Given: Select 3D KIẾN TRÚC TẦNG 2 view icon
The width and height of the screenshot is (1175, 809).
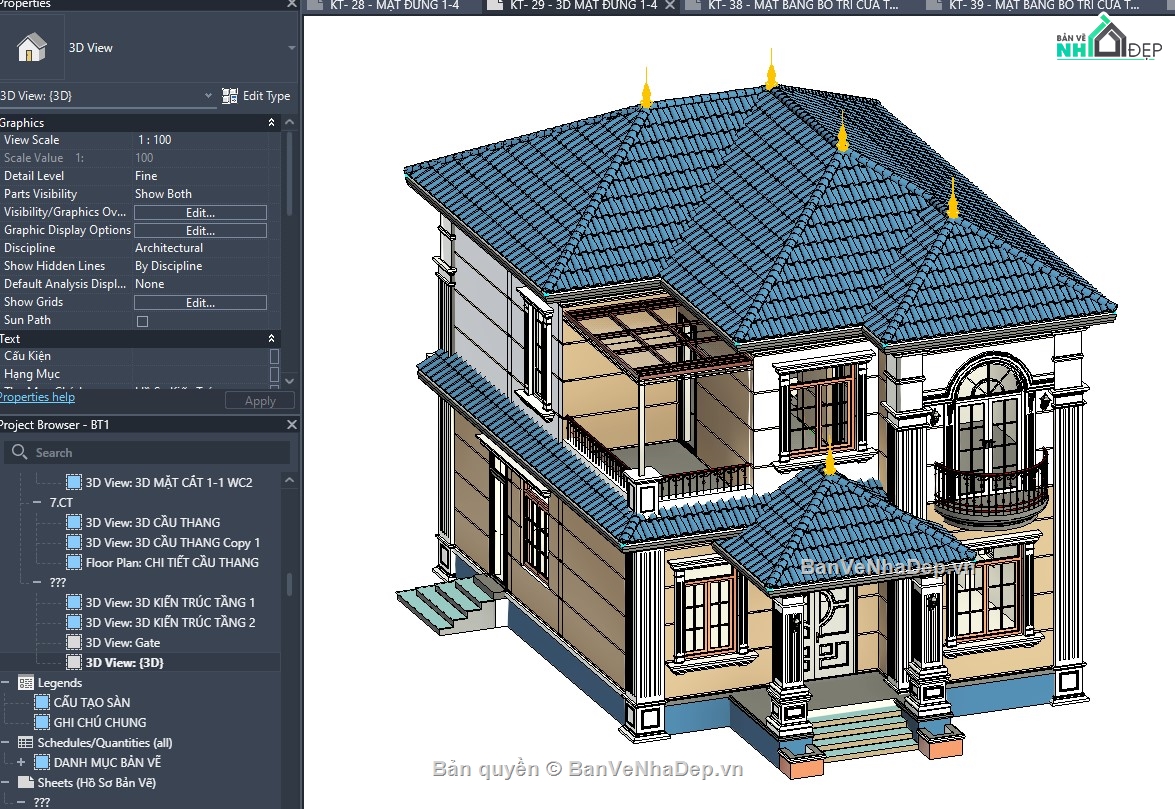Looking at the screenshot, I should (74, 622).
